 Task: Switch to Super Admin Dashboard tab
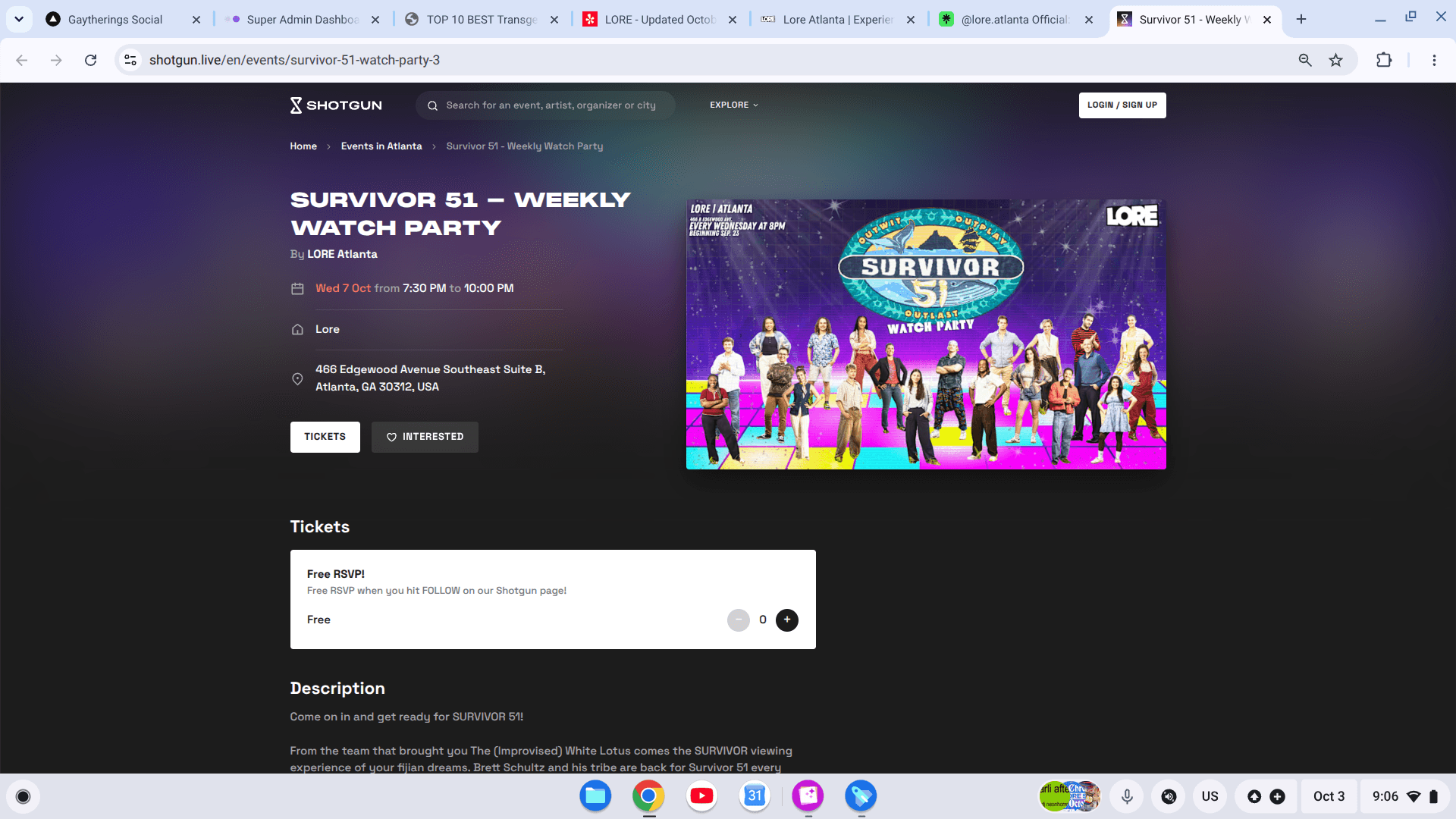click(303, 20)
